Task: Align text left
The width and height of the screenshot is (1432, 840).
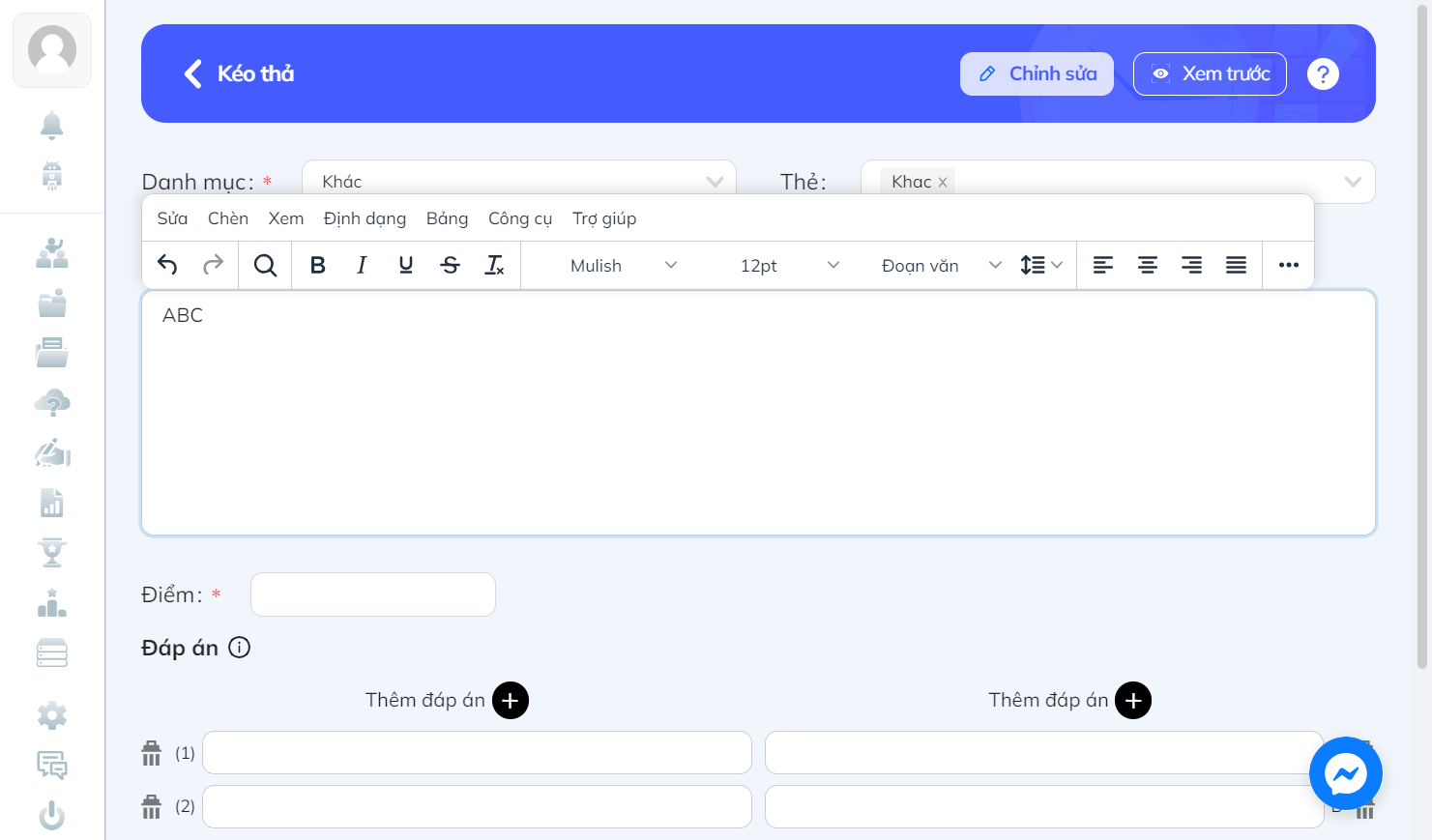Action: (x=1103, y=265)
